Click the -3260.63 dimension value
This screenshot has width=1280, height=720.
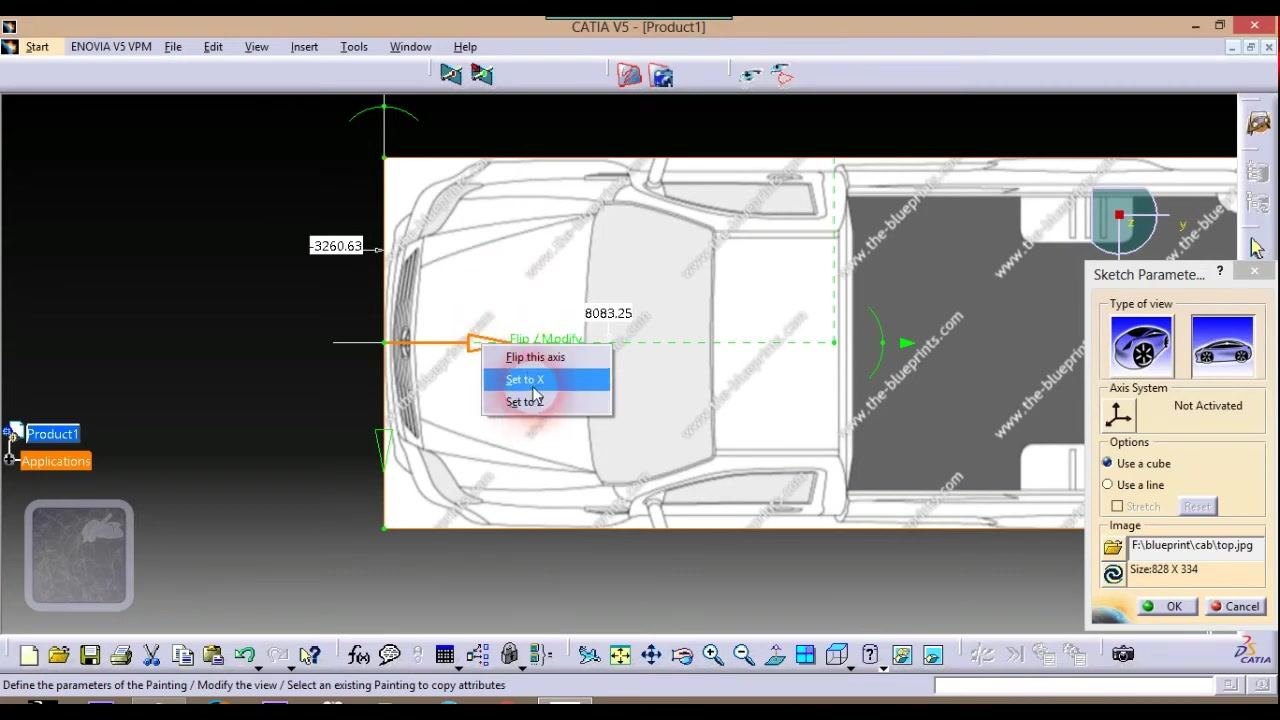pos(337,246)
